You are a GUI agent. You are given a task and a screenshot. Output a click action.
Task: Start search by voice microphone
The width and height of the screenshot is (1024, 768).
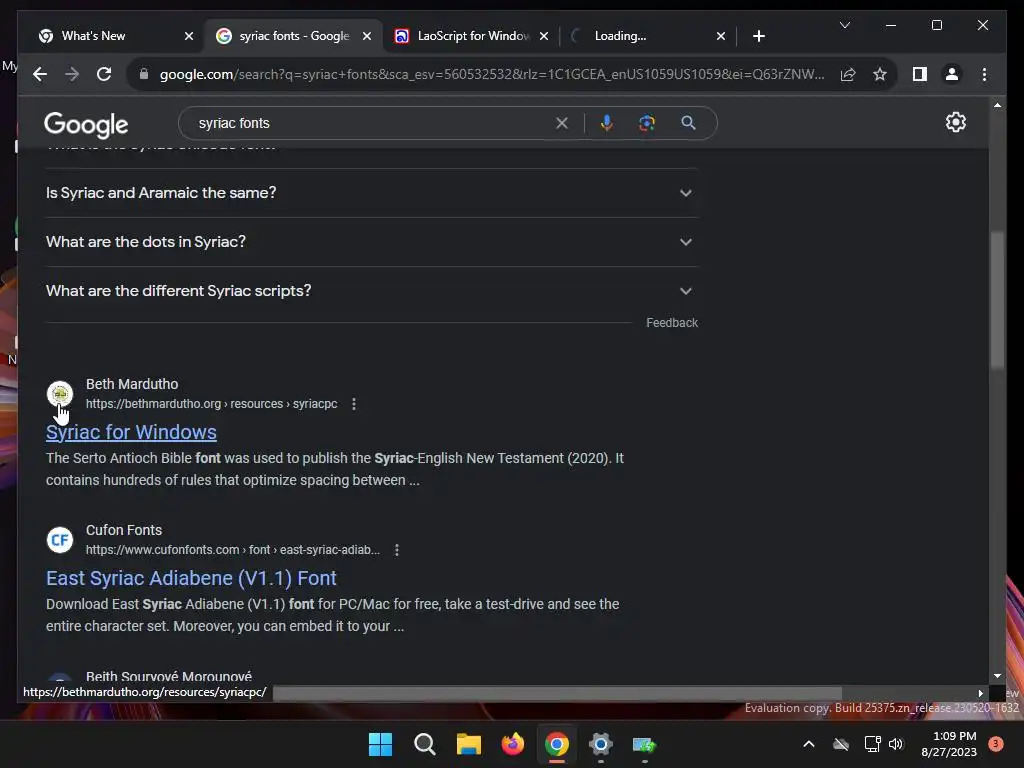tap(607, 123)
